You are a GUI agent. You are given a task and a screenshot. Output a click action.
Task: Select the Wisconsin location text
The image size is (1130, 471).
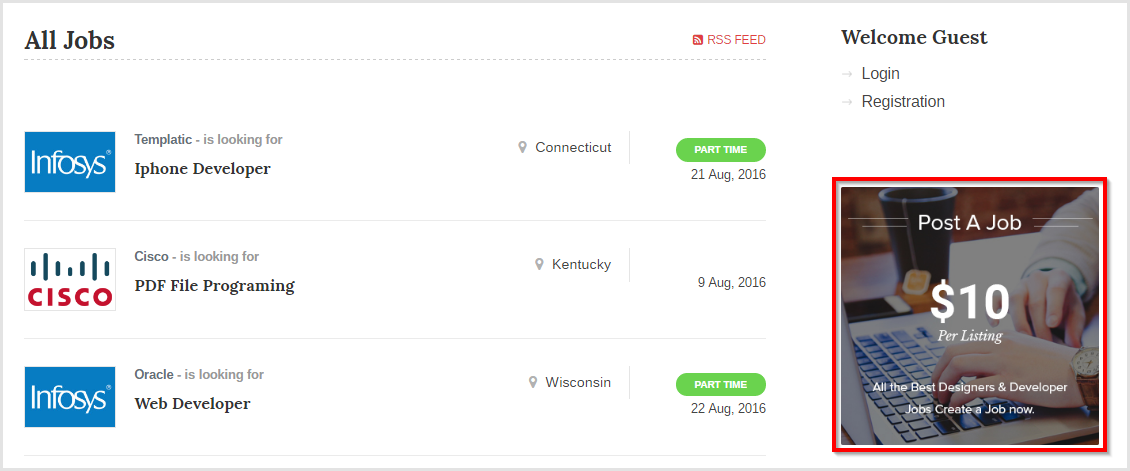pos(578,382)
